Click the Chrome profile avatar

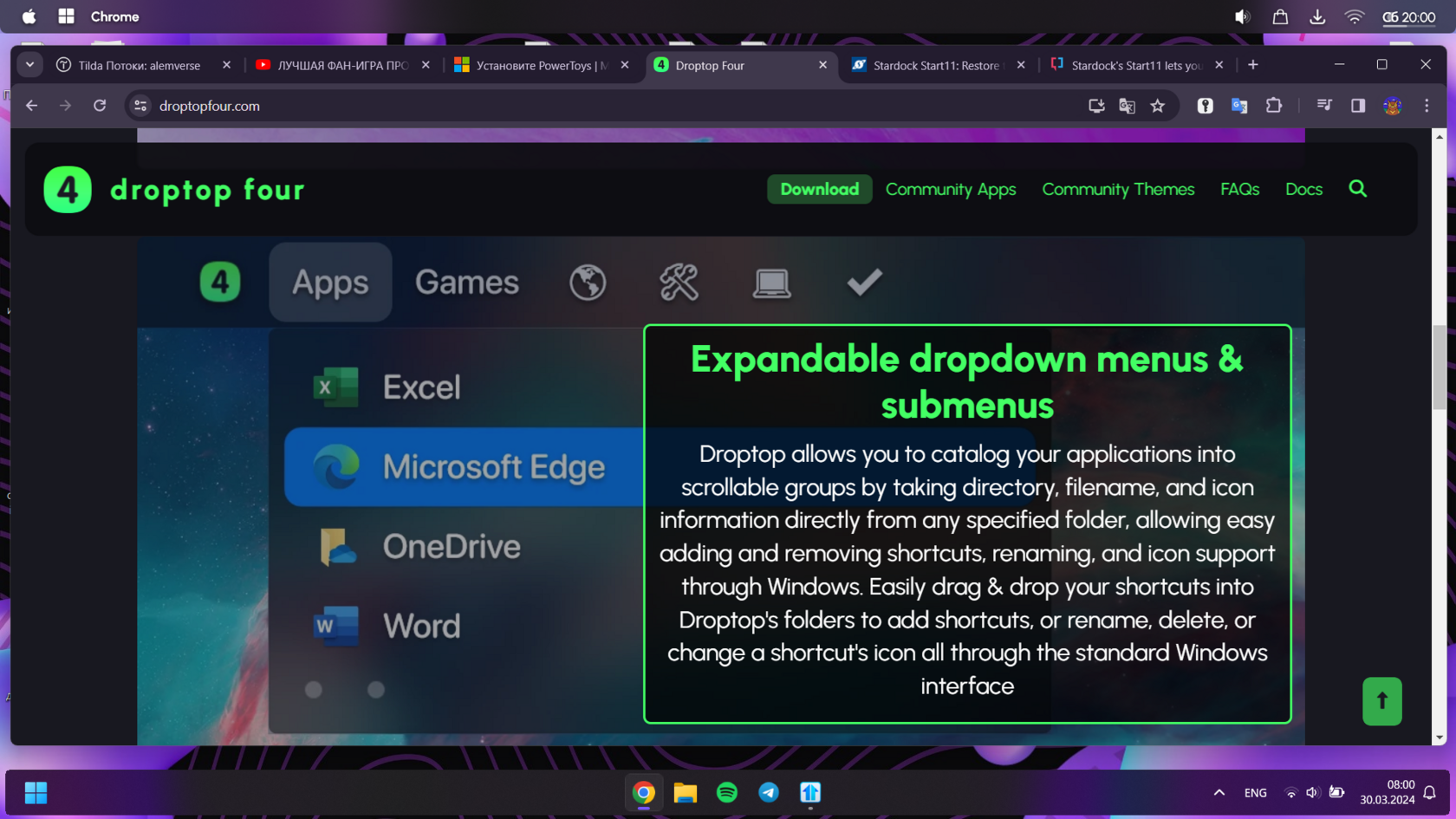click(x=1392, y=106)
